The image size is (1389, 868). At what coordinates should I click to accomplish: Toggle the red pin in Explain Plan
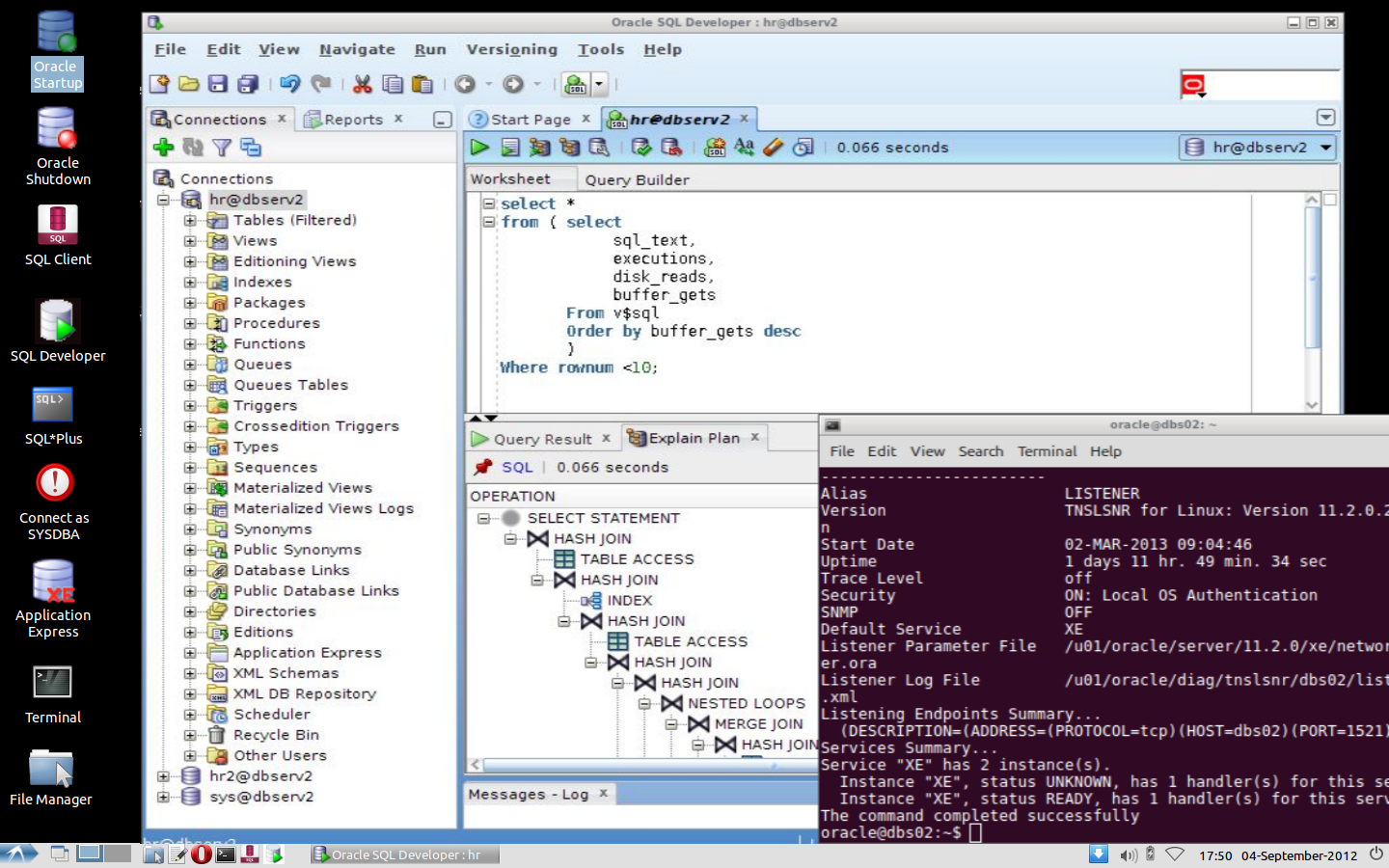coord(482,468)
